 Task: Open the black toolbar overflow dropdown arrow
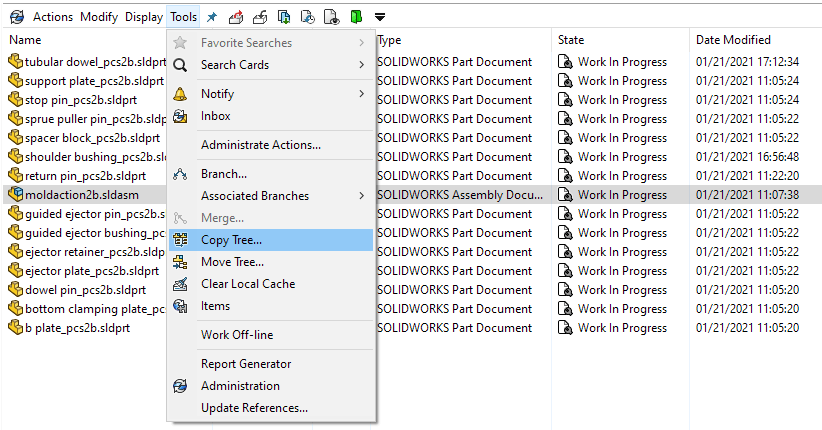tap(380, 17)
